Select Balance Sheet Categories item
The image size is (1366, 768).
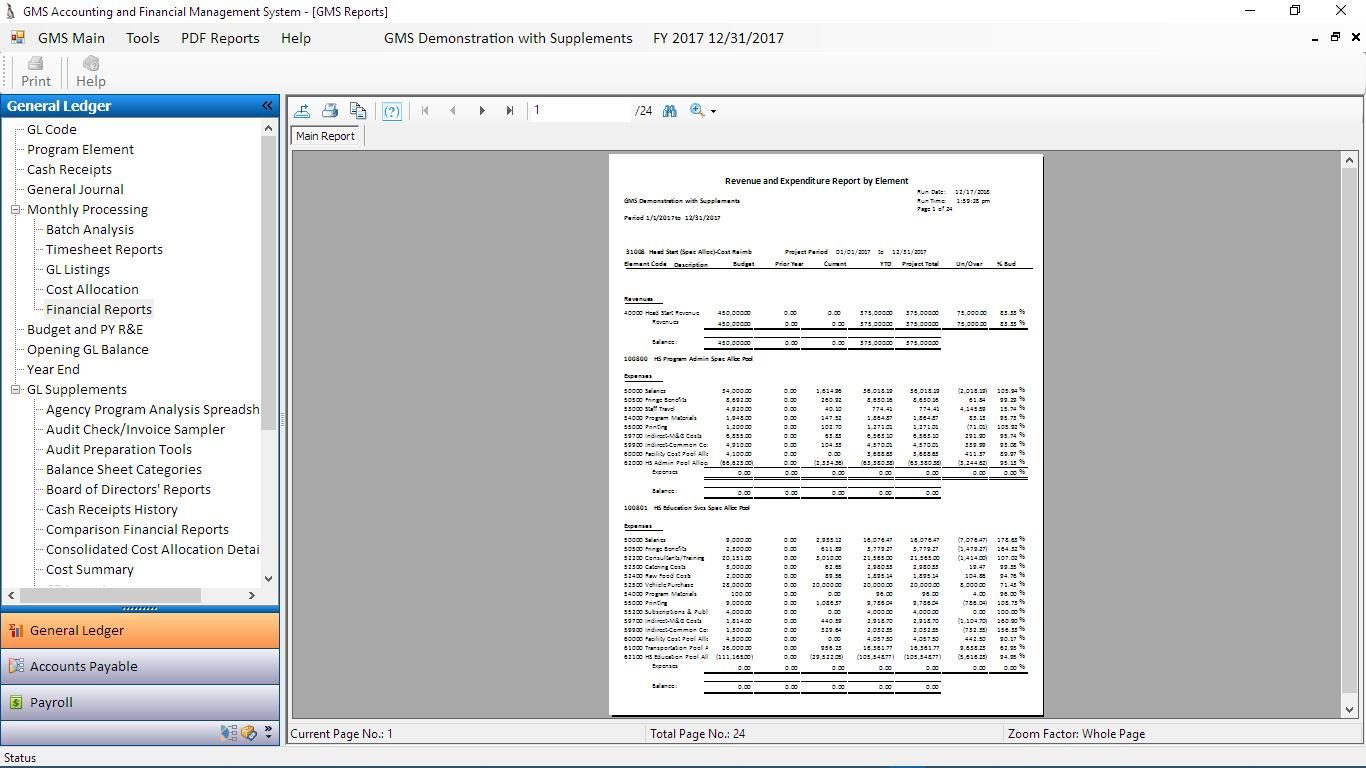point(124,469)
